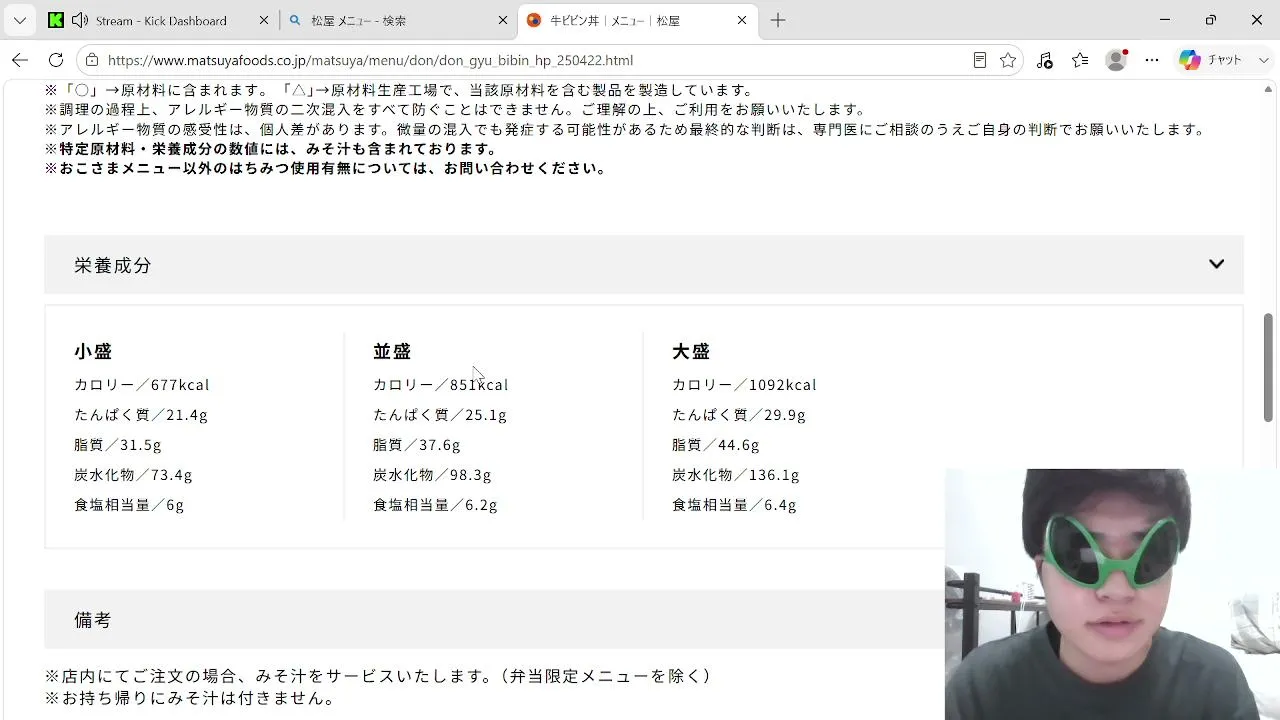This screenshot has height=720, width=1280.
Task: Add this page to favorites
Action: point(1008,60)
